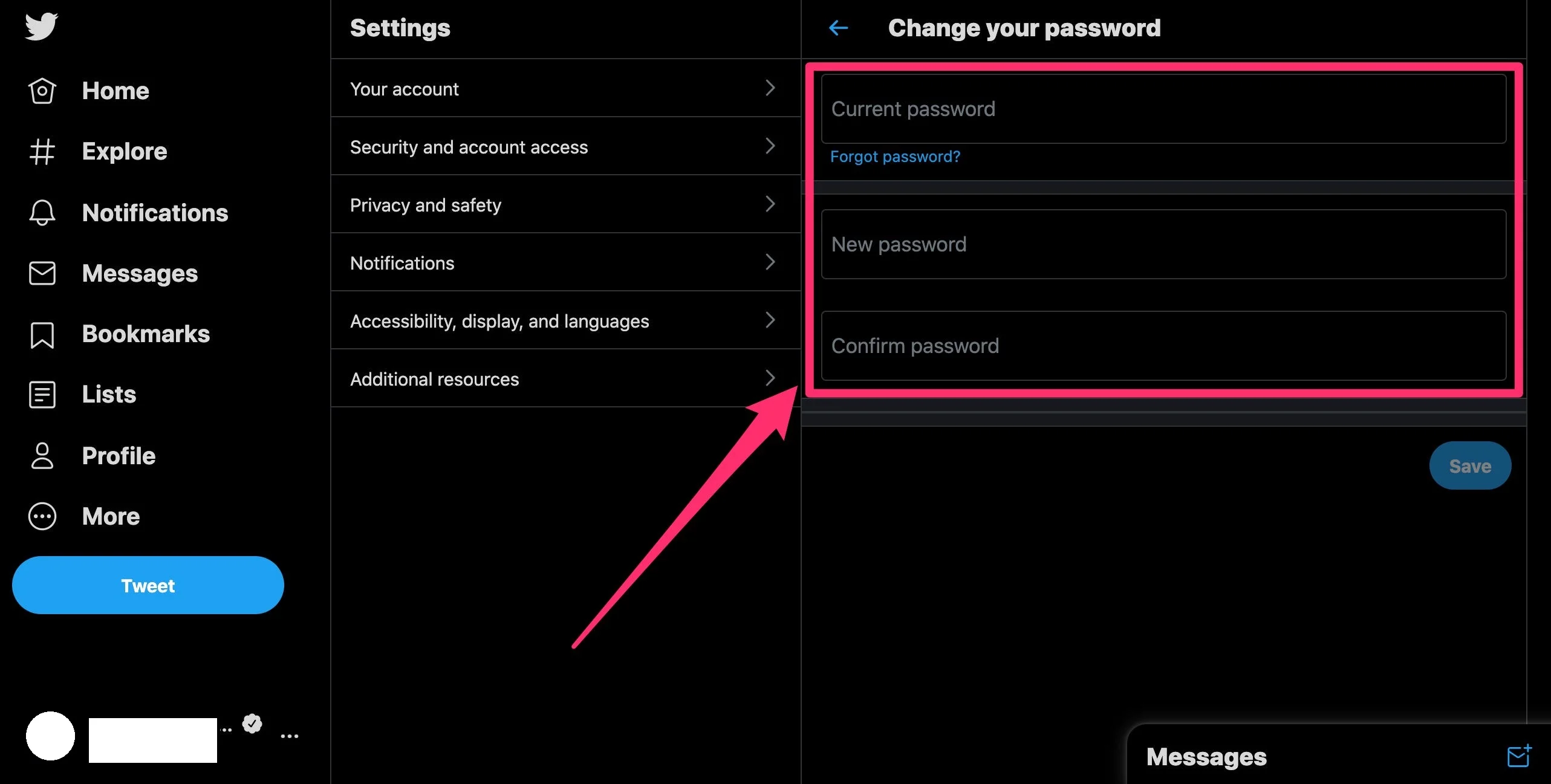Click the Notifications bell icon
This screenshot has height=784, width=1551.
point(42,213)
